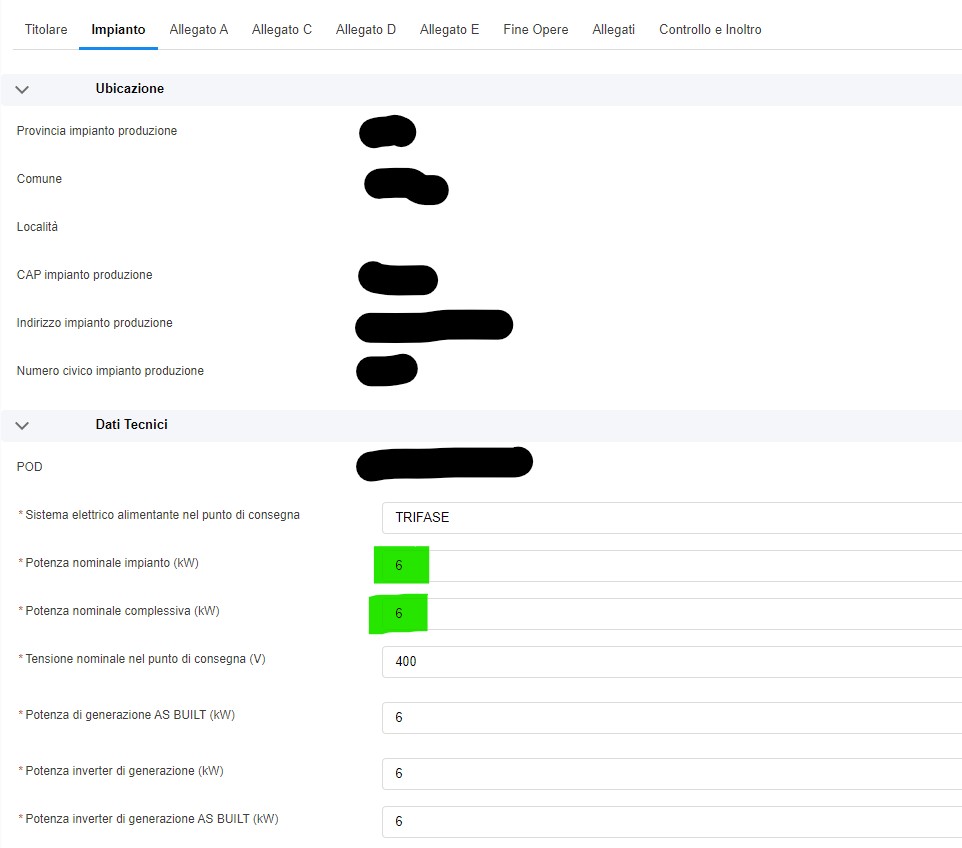Collapse the Ubicazione section chevron
962x848 pixels.
[x=23, y=89]
